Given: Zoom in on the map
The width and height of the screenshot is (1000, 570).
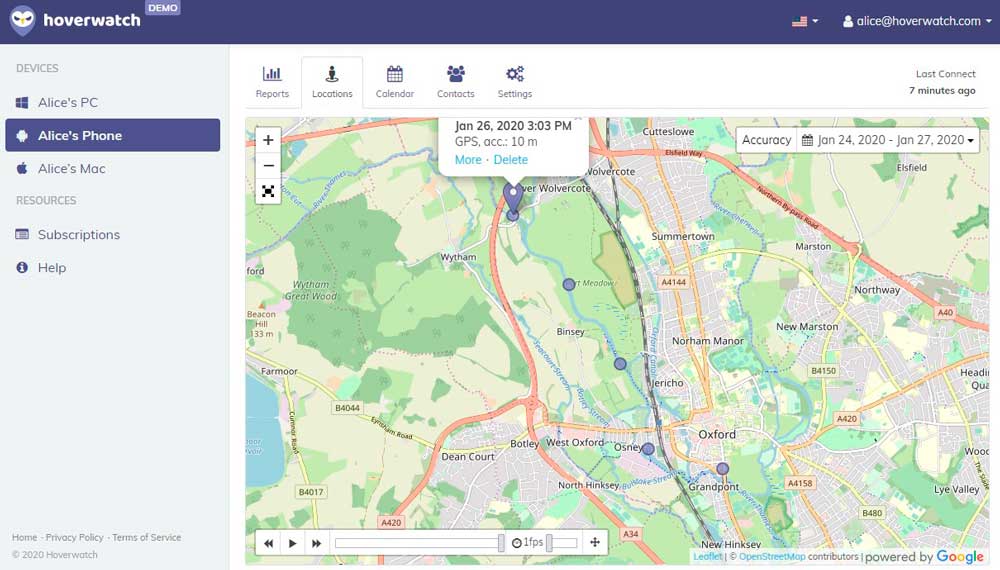Looking at the screenshot, I should tap(268, 140).
